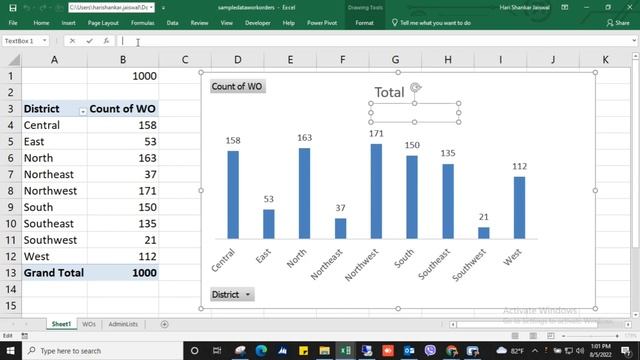Image resolution: width=640 pixels, height=360 pixels.
Task: Click the taskbar search box
Action: (102, 351)
